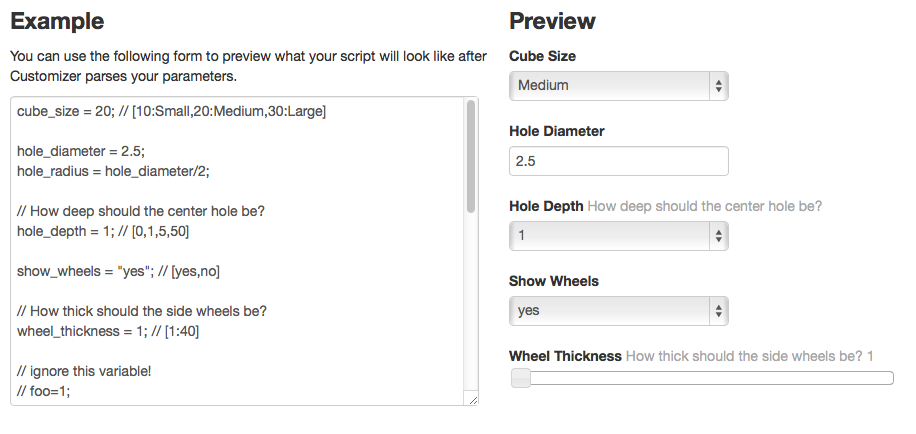The height and width of the screenshot is (434, 916).
Task: Open the Cube Size dropdown
Action: [618, 86]
